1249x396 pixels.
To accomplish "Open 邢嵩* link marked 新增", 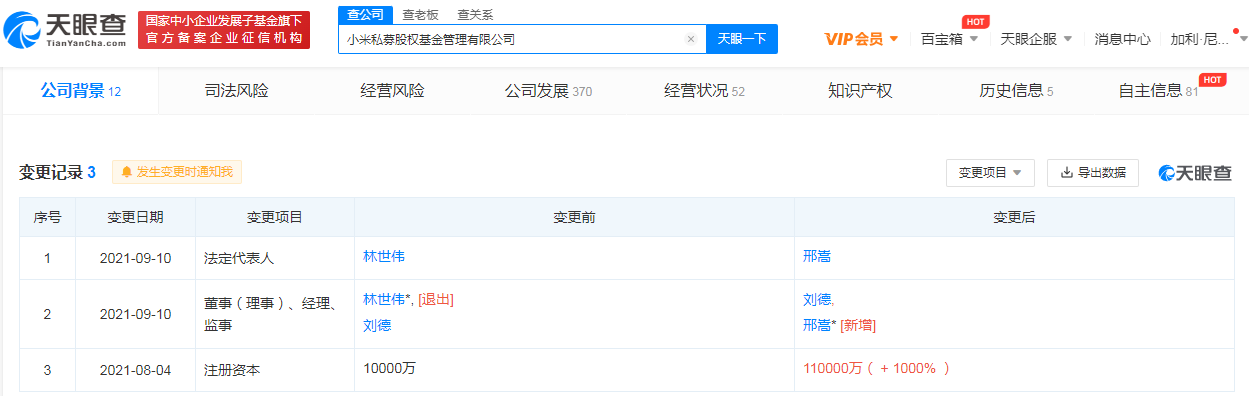I will (820, 325).
